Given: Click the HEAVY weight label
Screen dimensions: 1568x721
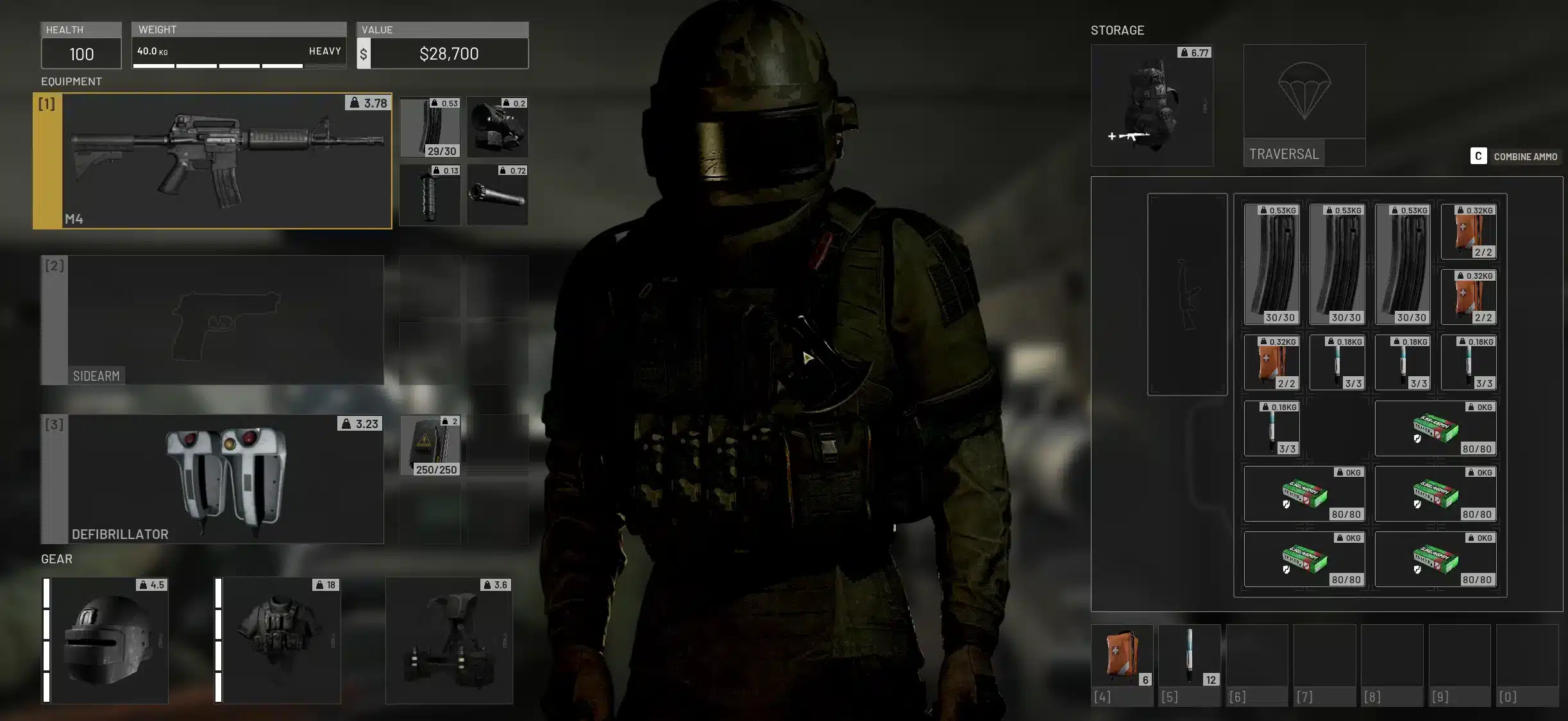Looking at the screenshot, I should click(325, 51).
